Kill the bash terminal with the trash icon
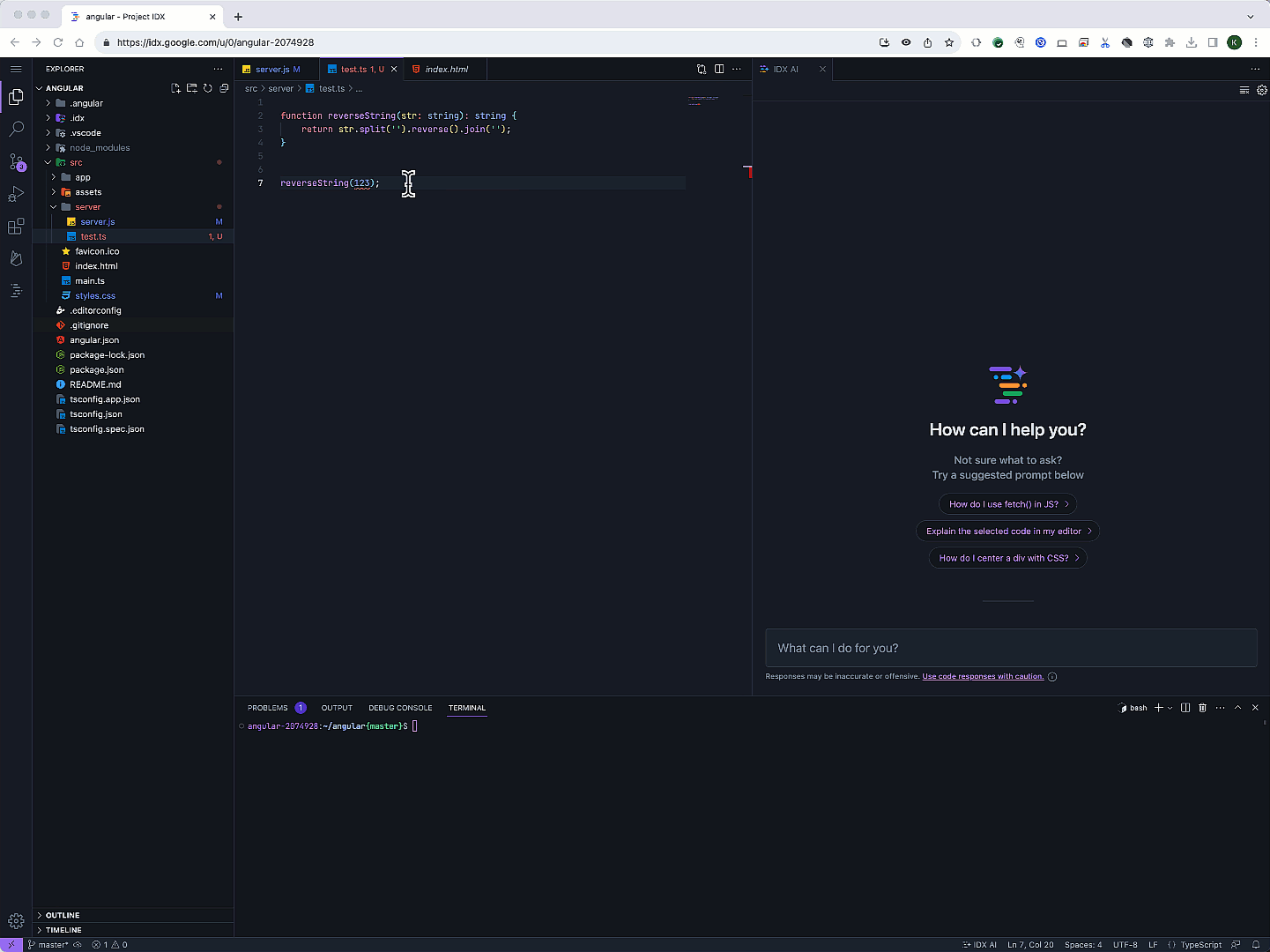1270x952 pixels. click(x=1202, y=708)
